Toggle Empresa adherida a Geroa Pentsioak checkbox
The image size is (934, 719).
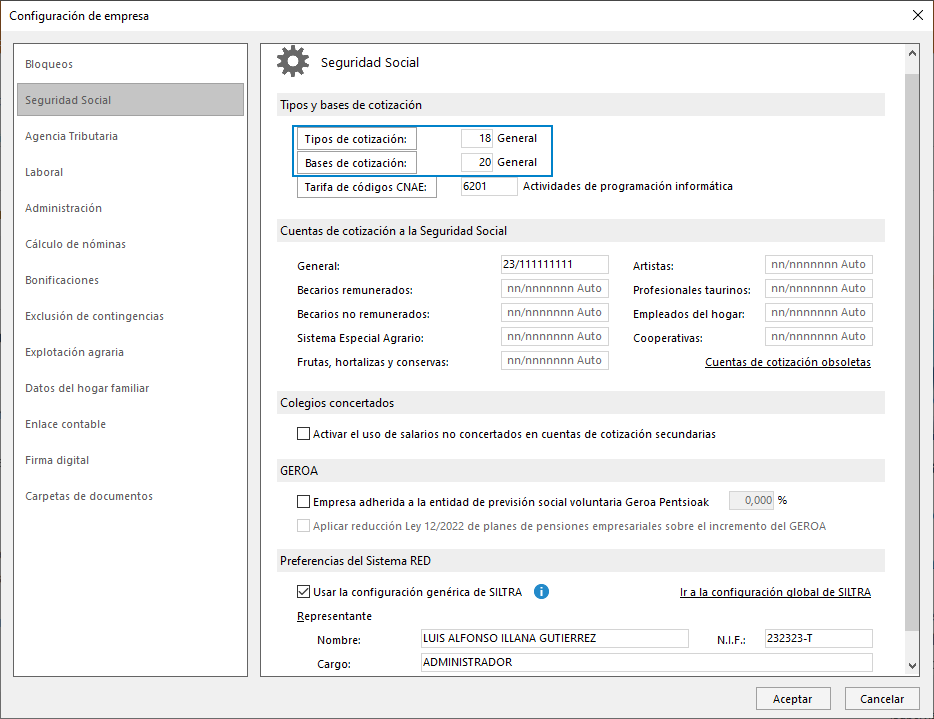[304, 502]
